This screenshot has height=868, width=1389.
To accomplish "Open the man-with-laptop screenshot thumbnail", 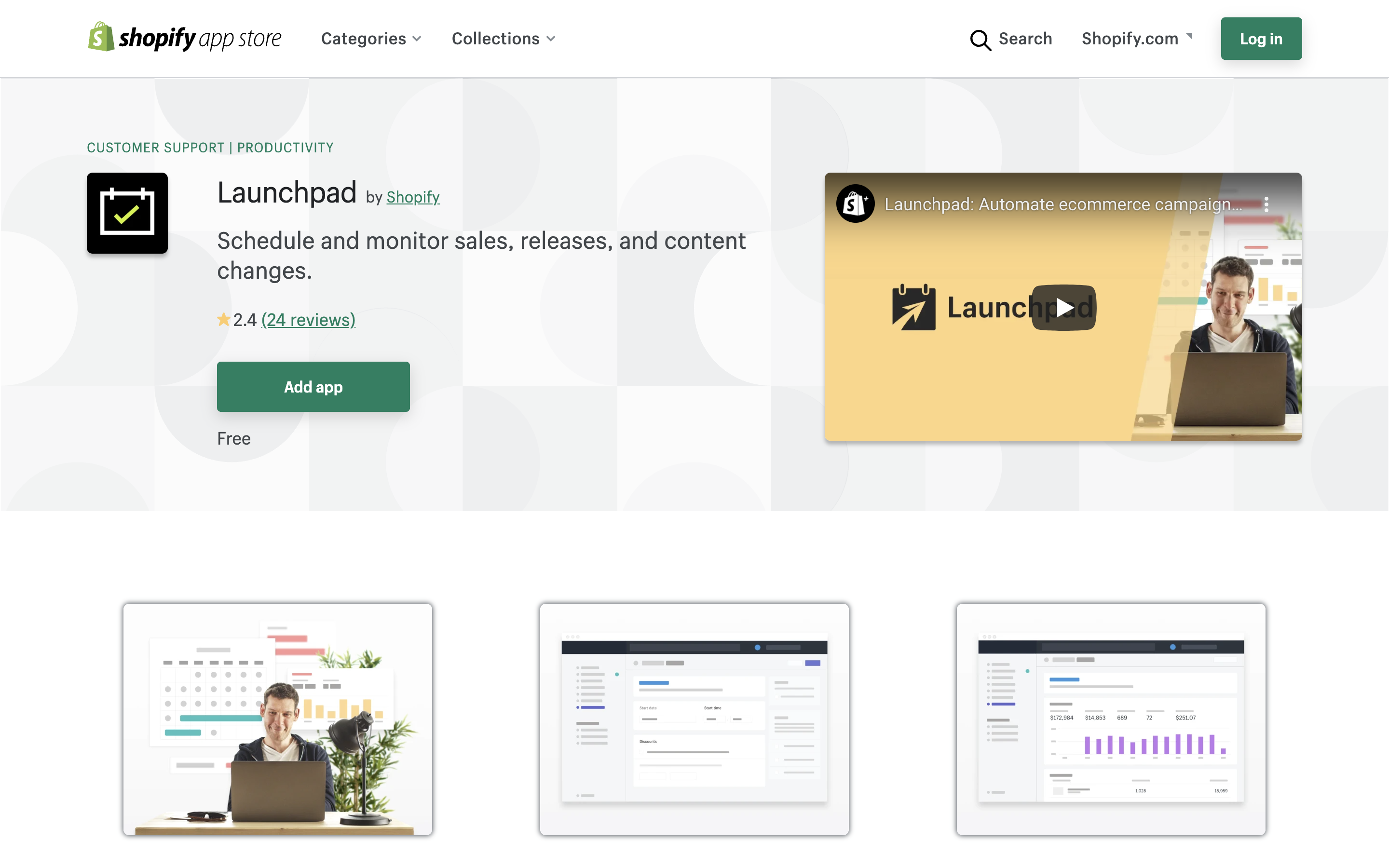I will pos(277,719).
